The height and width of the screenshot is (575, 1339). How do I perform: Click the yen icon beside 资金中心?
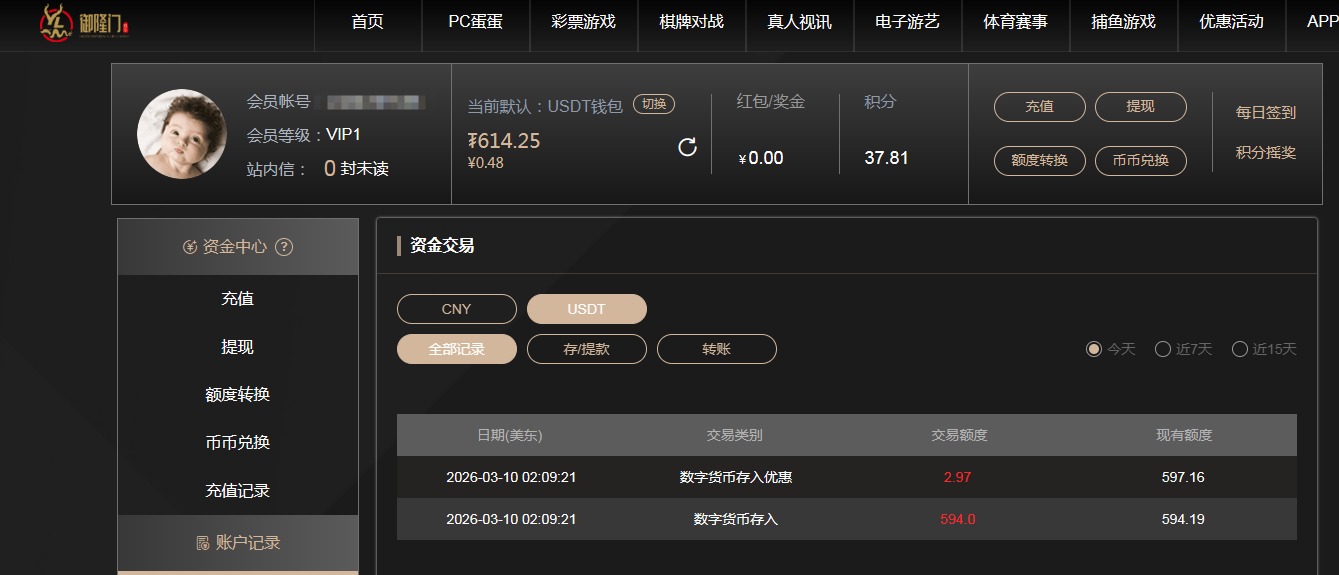[190, 247]
